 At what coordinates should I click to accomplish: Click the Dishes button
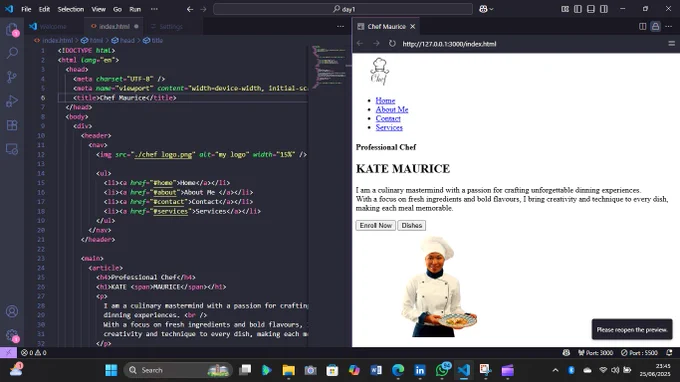tap(412, 225)
